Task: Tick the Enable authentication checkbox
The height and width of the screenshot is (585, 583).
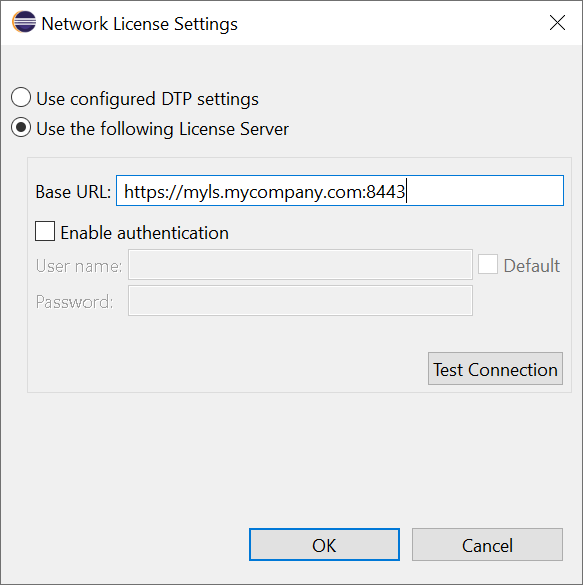Action: [45, 231]
